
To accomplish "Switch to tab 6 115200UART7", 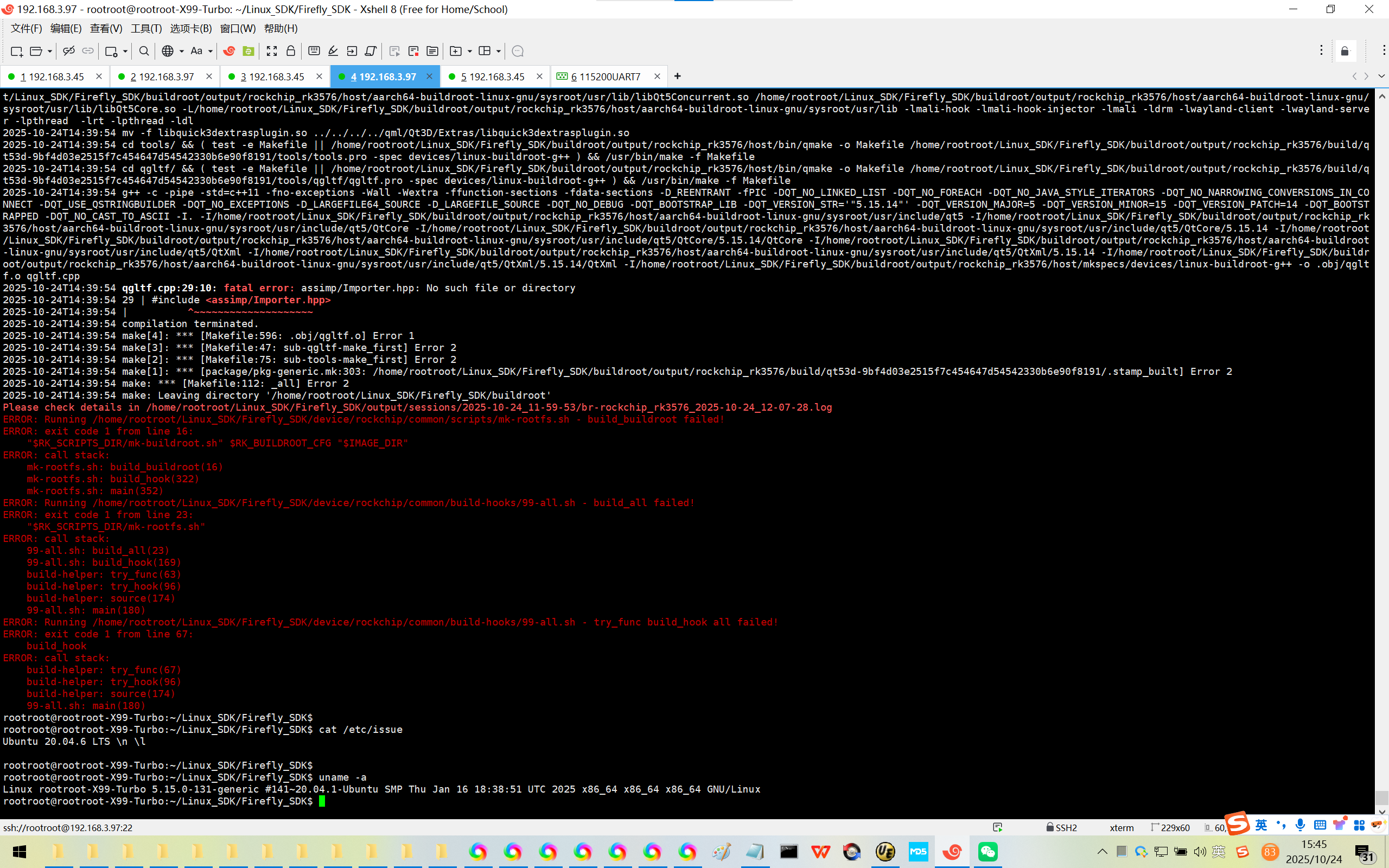I will pos(608,76).
